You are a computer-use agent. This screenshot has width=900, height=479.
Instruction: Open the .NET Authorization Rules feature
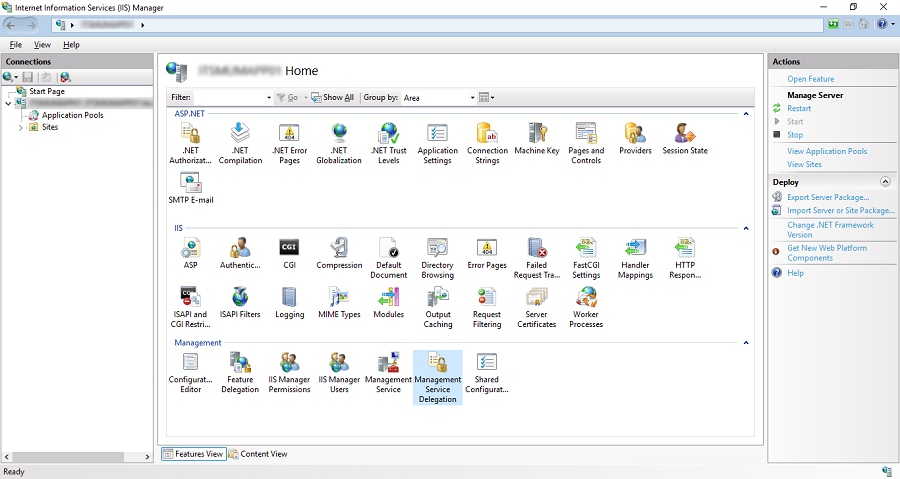pyautogui.click(x=191, y=143)
